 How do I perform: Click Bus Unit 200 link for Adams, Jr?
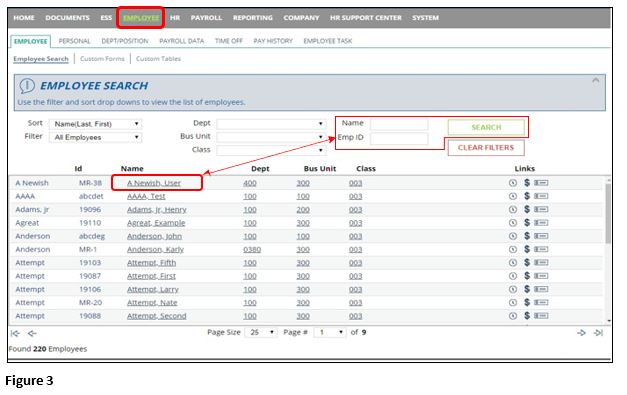point(303,209)
